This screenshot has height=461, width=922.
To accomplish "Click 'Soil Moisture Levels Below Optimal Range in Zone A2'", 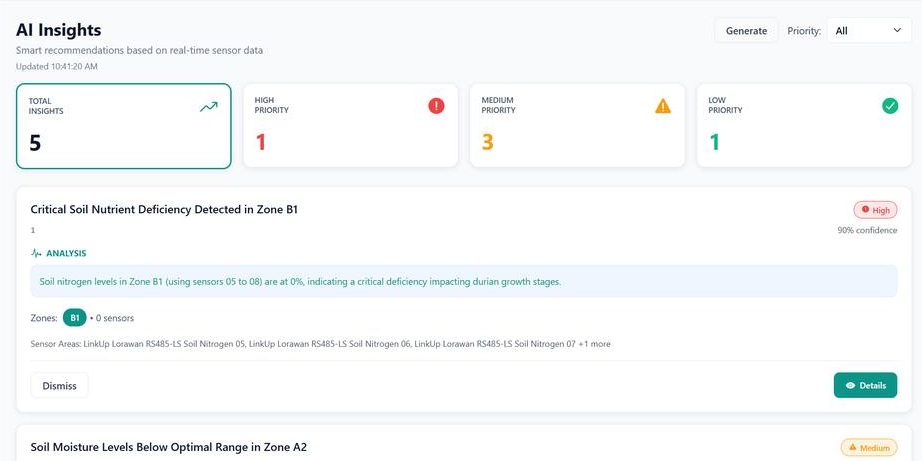I will click(169, 447).
